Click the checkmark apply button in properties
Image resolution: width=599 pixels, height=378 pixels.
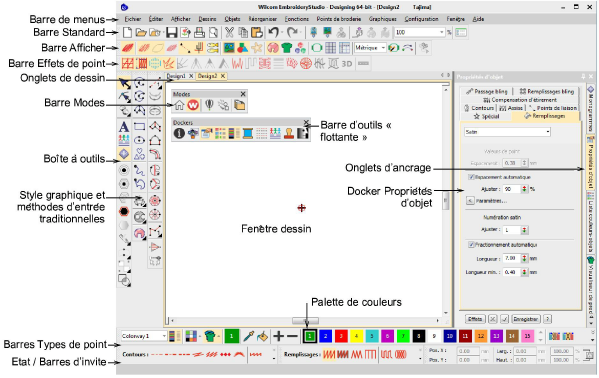coord(505,319)
